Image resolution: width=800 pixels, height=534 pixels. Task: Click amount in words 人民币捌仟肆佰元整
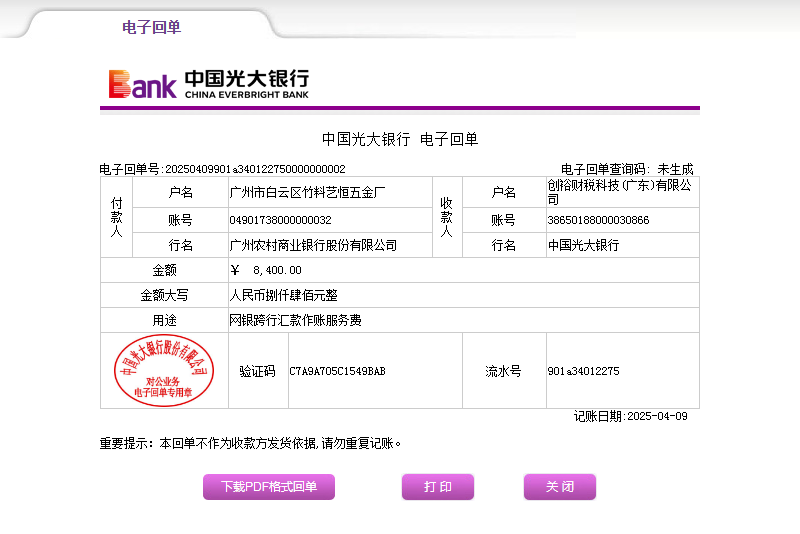[283, 295]
